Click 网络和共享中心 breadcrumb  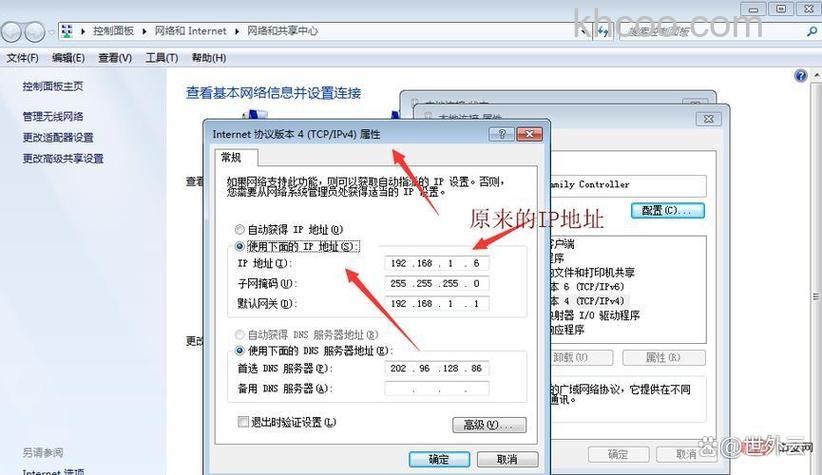tap(282, 31)
